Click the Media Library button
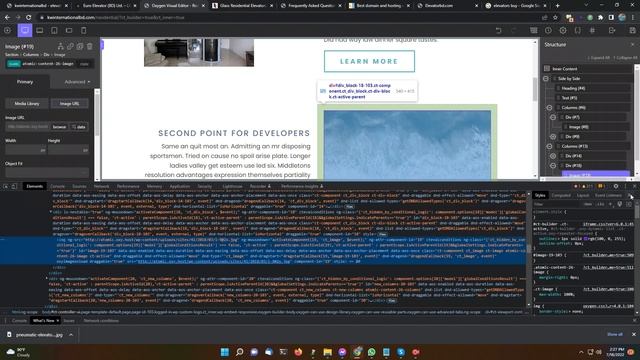The width and height of the screenshot is (640, 360). pos(27,104)
